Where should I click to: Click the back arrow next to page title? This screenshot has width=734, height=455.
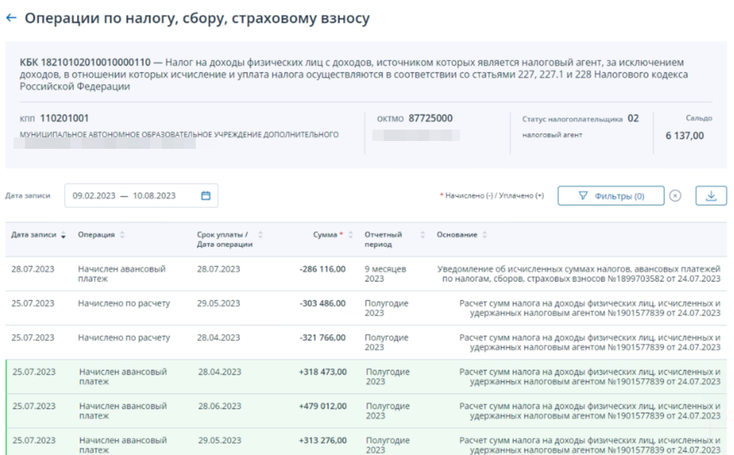[x=12, y=18]
